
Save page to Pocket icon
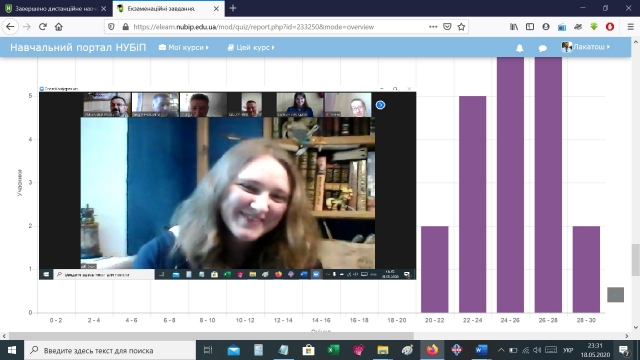447,27
